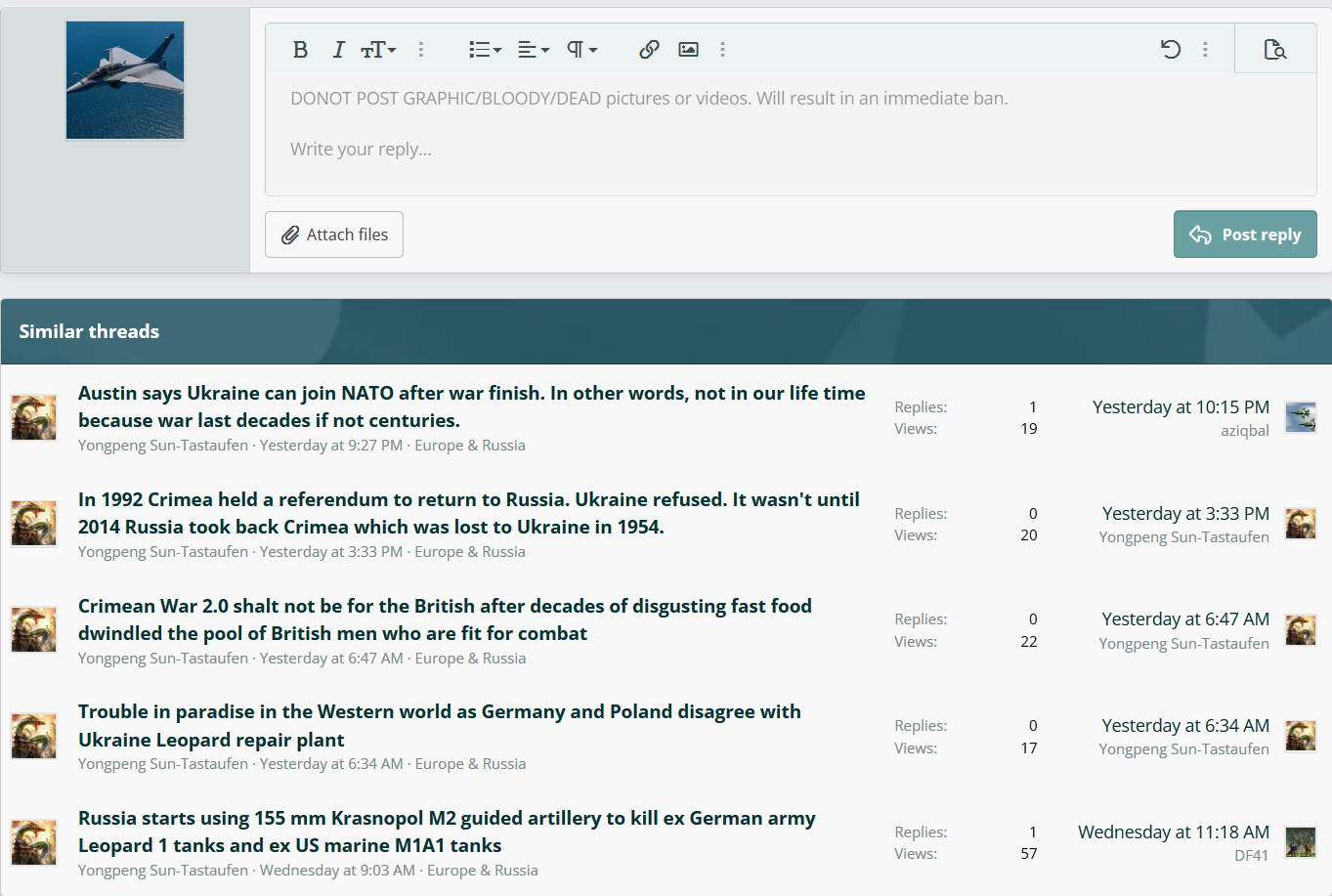Open the paragraph format dropdown

click(581, 50)
